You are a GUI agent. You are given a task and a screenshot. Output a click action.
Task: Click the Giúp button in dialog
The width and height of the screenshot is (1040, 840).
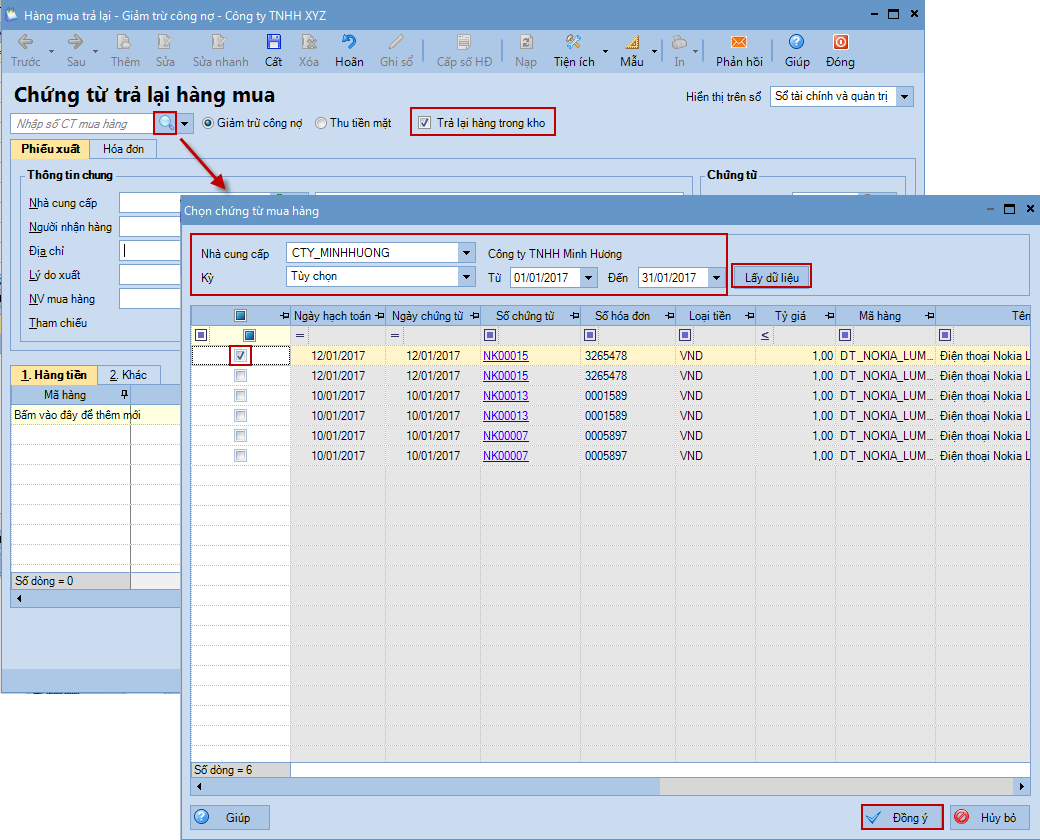230,817
